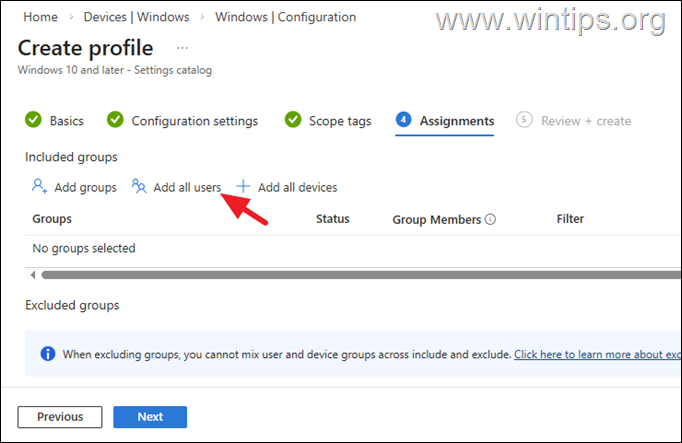Click the left scroll arrow of groups table
682x443 pixels.
(x=33, y=275)
